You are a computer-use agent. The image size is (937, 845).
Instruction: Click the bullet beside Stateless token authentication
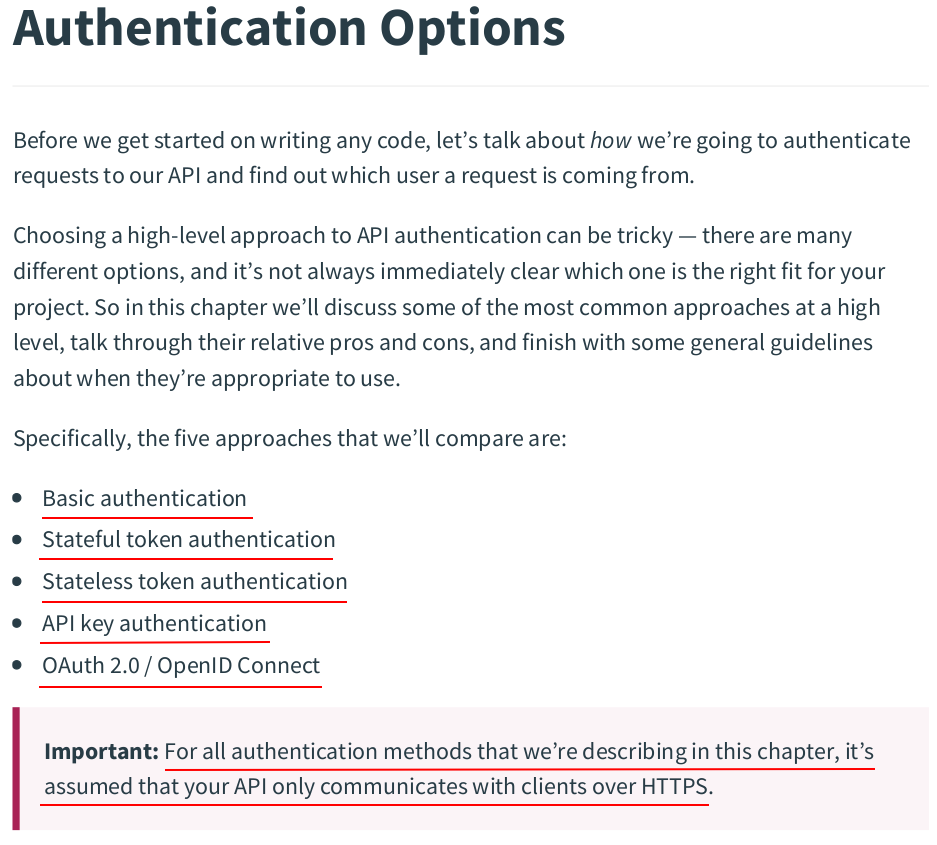pos(17,581)
